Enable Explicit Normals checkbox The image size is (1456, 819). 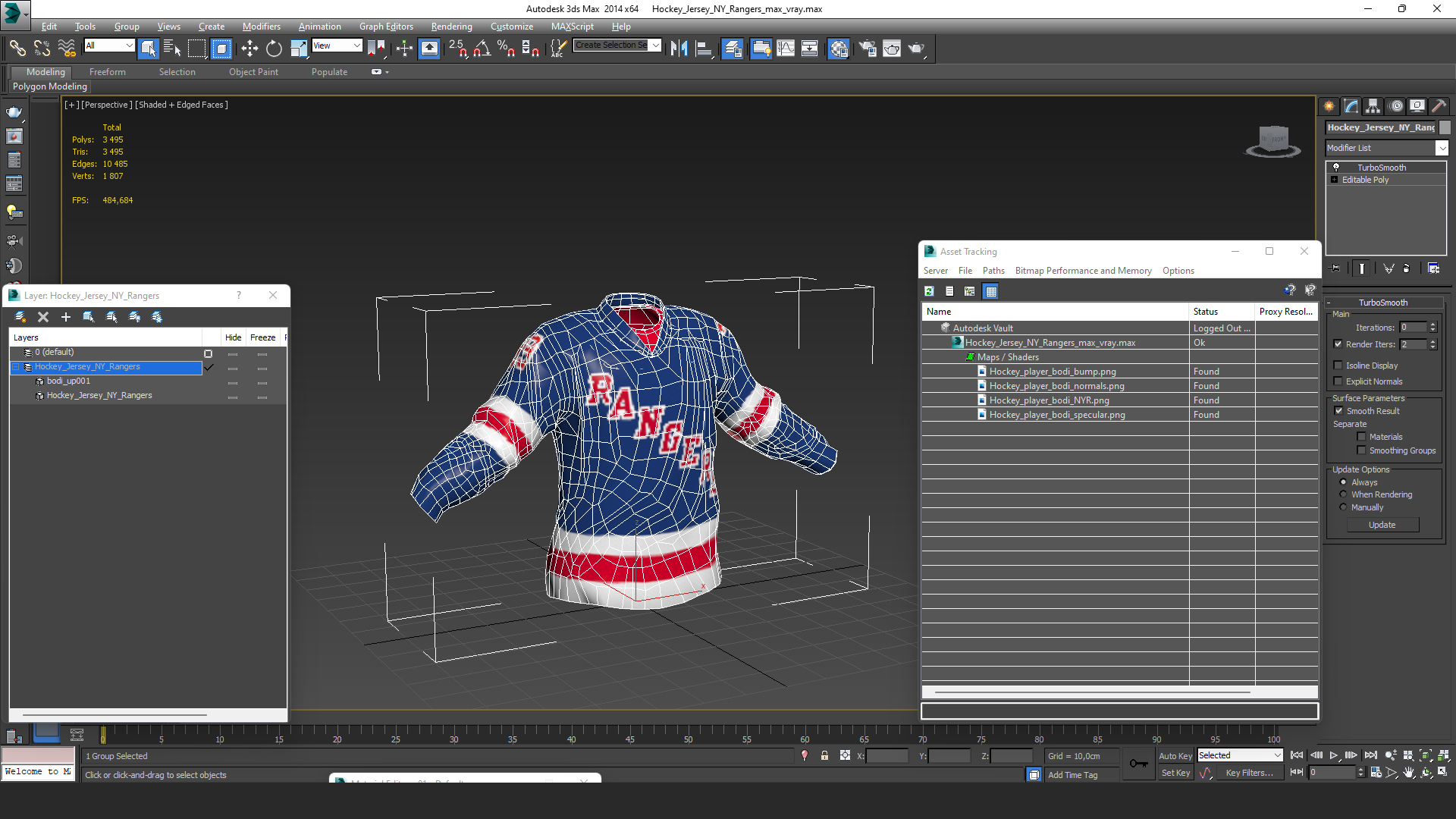(x=1338, y=381)
